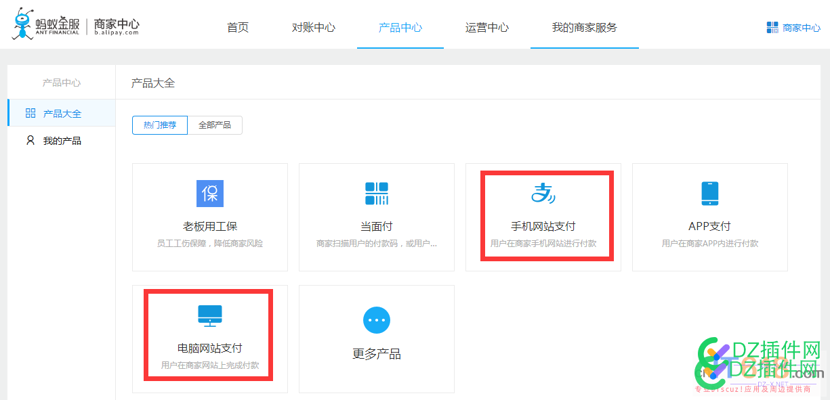Click the text 员工工伤保障，降低商家风险

[x=210, y=244]
